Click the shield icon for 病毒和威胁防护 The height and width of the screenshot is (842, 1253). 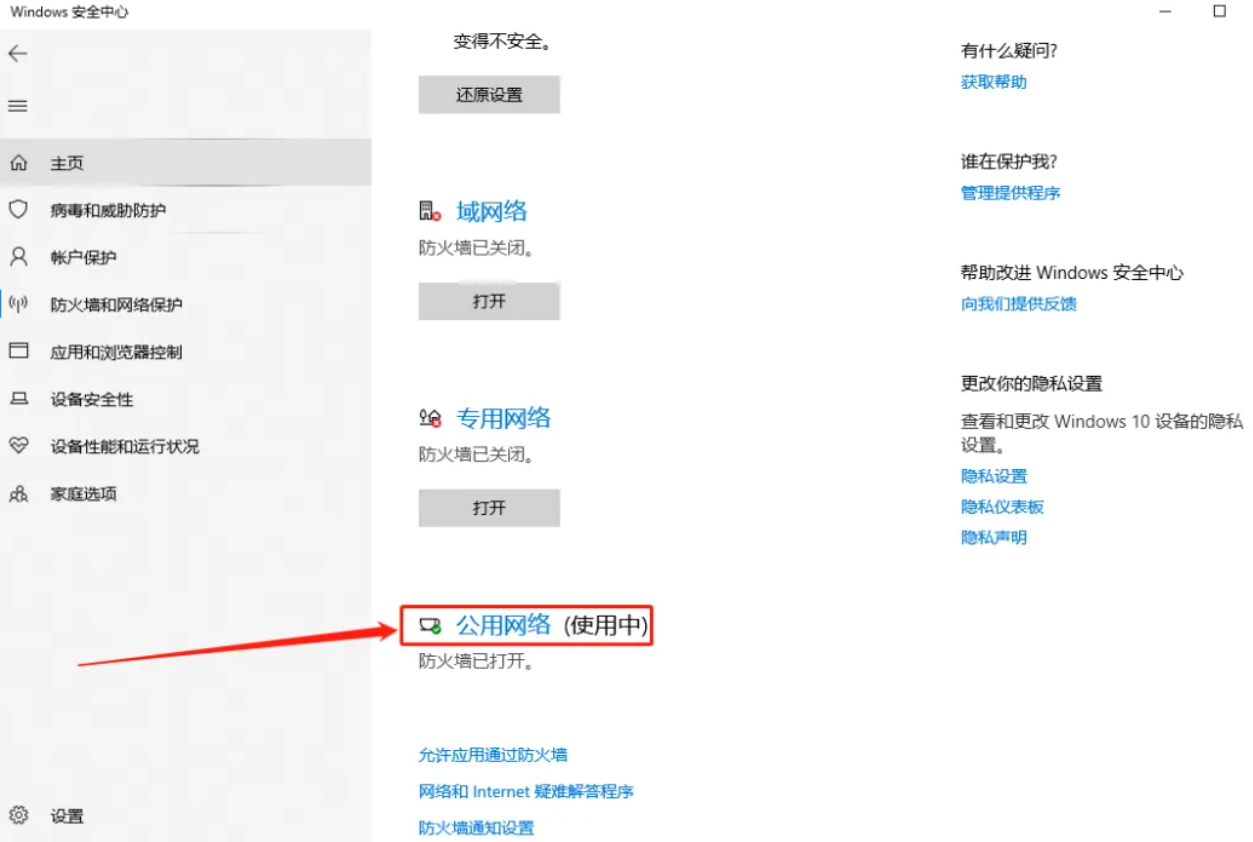pos(18,210)
